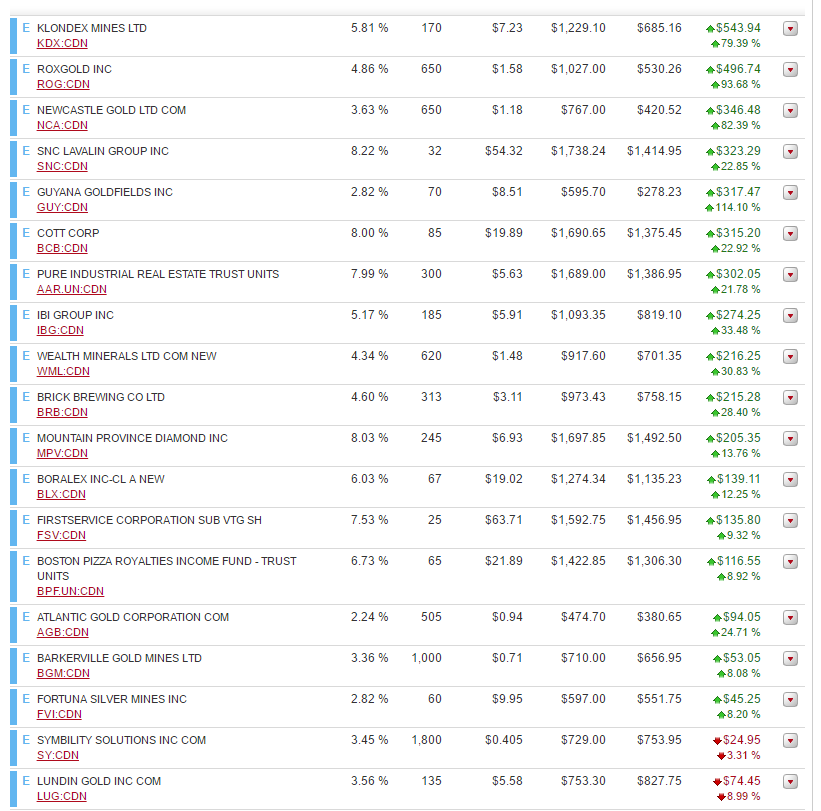Click the green up arrow beside $543.94 gain
This screenshot has height=811, width=821.
pos(710,29)
